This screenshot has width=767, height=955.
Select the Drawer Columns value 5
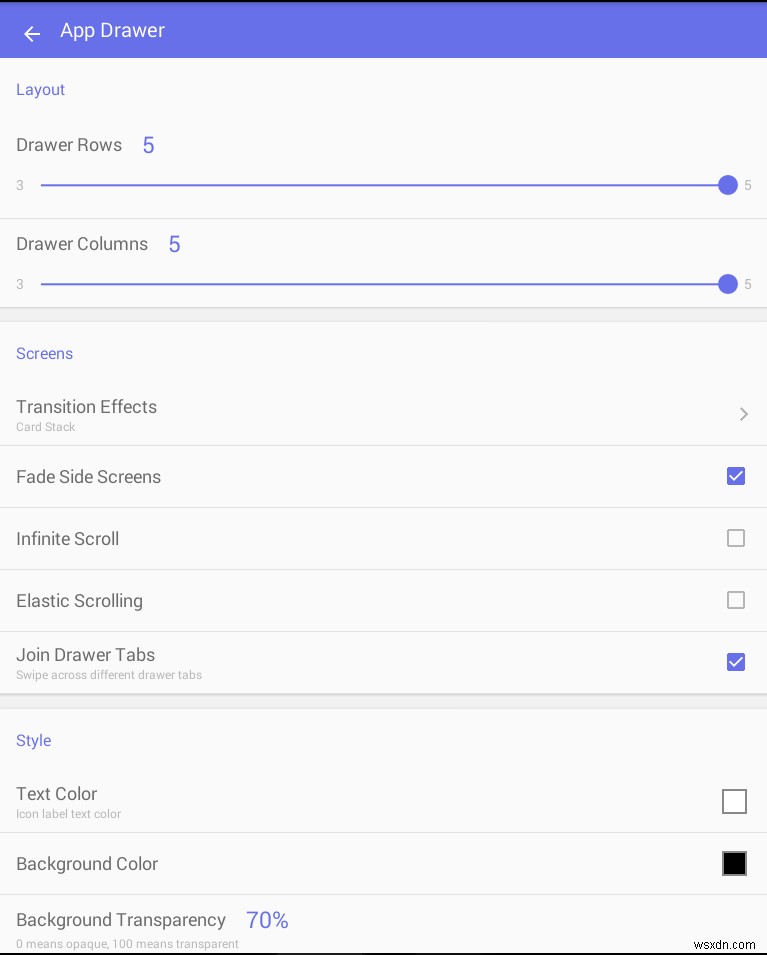point(175,244)
